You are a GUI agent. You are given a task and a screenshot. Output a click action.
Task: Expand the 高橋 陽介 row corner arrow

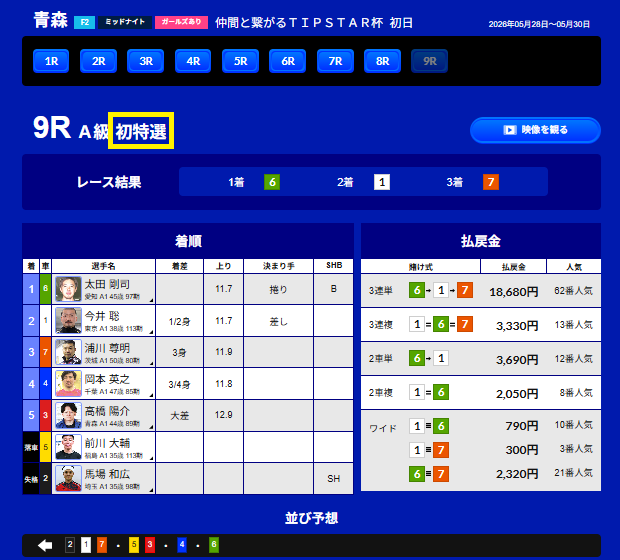coord(151,427)
